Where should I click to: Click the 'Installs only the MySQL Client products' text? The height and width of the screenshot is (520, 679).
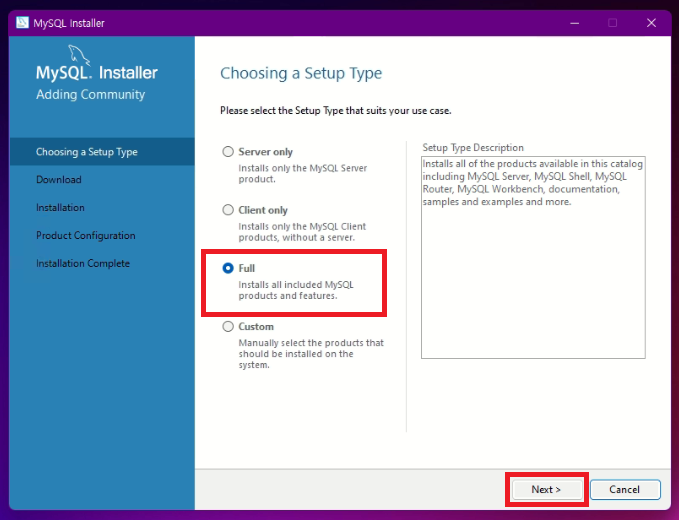click(302, 232)
